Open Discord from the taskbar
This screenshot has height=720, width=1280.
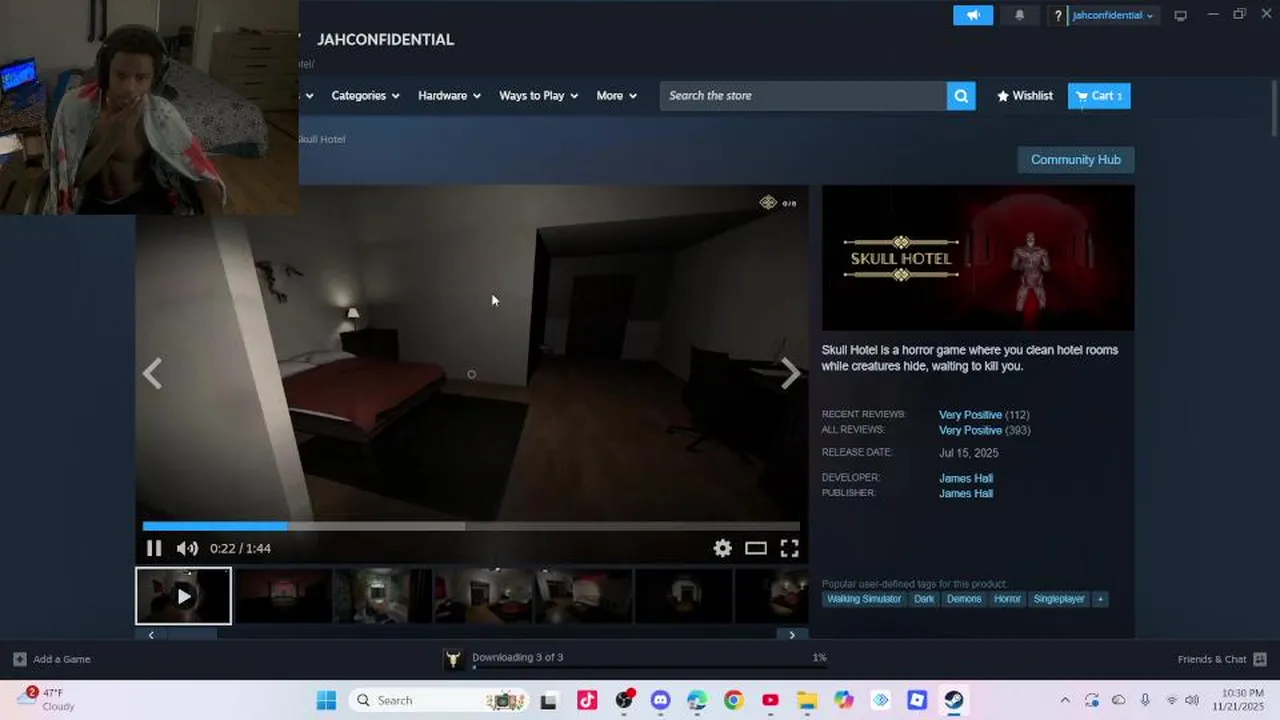(x=660, y=700)
